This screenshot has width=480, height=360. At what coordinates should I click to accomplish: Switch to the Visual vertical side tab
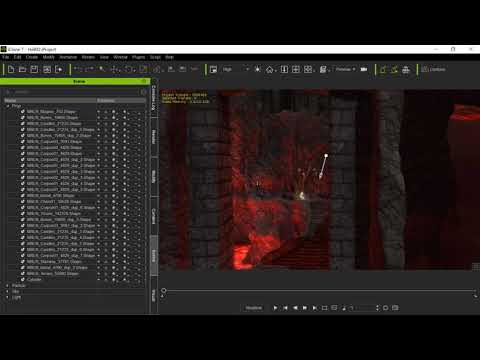pos(154,295)
